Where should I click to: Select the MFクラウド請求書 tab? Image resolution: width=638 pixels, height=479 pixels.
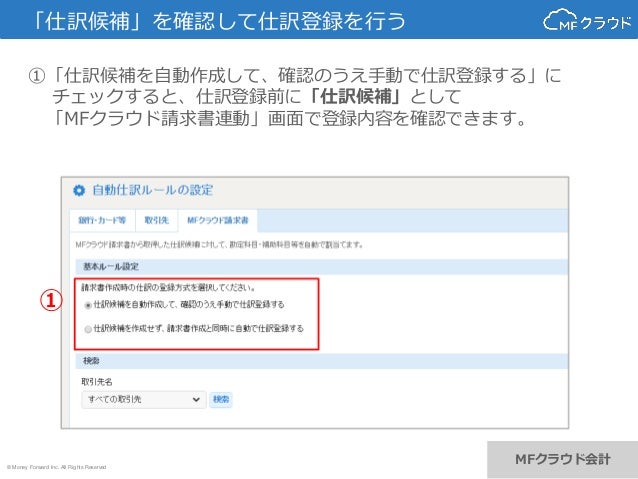[218, 220]
